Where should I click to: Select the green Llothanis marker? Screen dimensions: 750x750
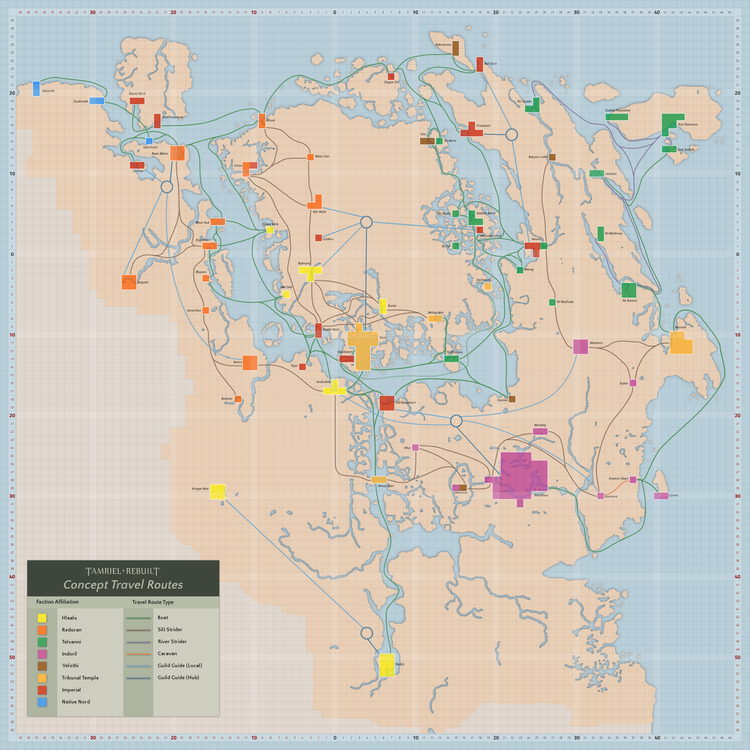(x=596, y=173)
